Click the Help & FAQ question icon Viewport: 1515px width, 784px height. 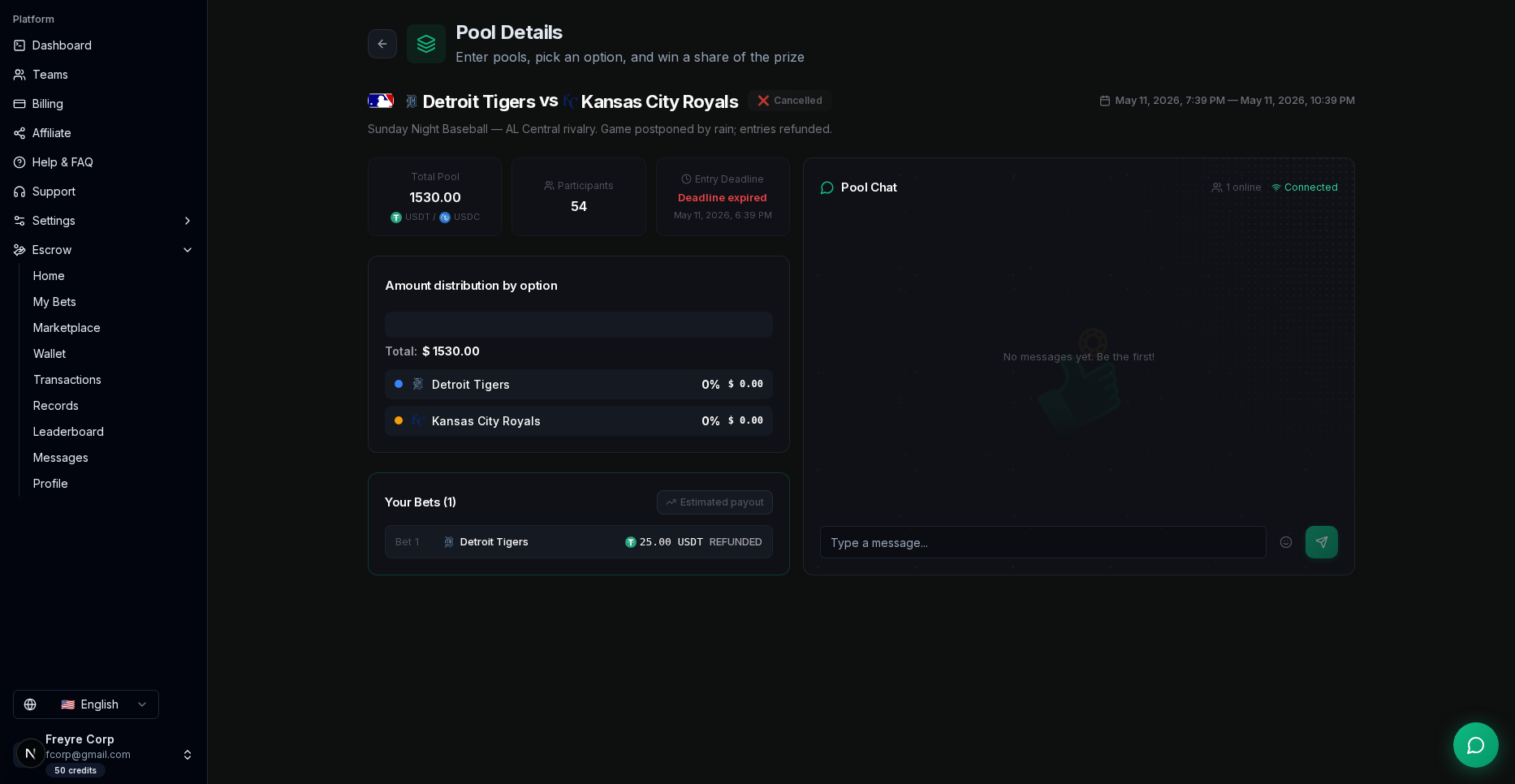tap(19, 162)
